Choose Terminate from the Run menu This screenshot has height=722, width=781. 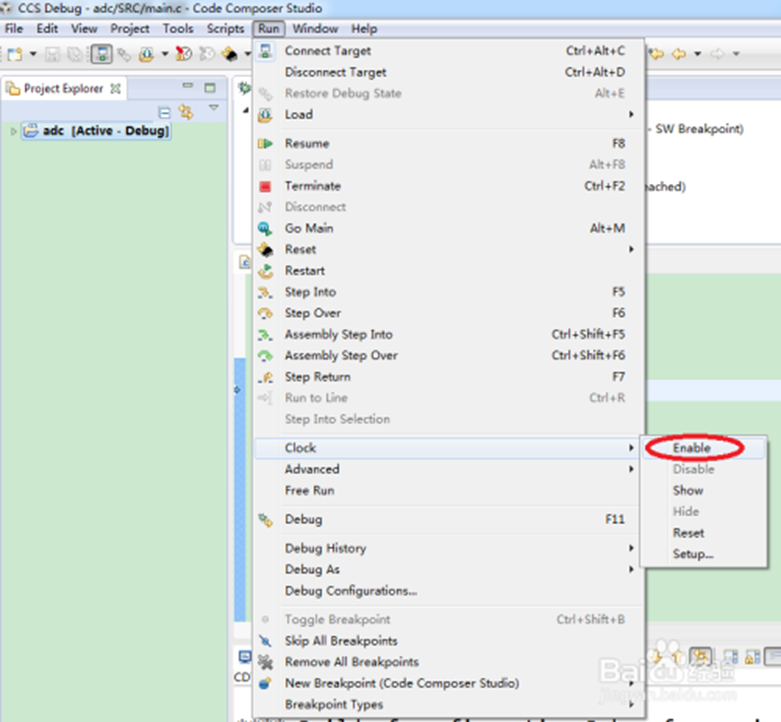(448, 186)
